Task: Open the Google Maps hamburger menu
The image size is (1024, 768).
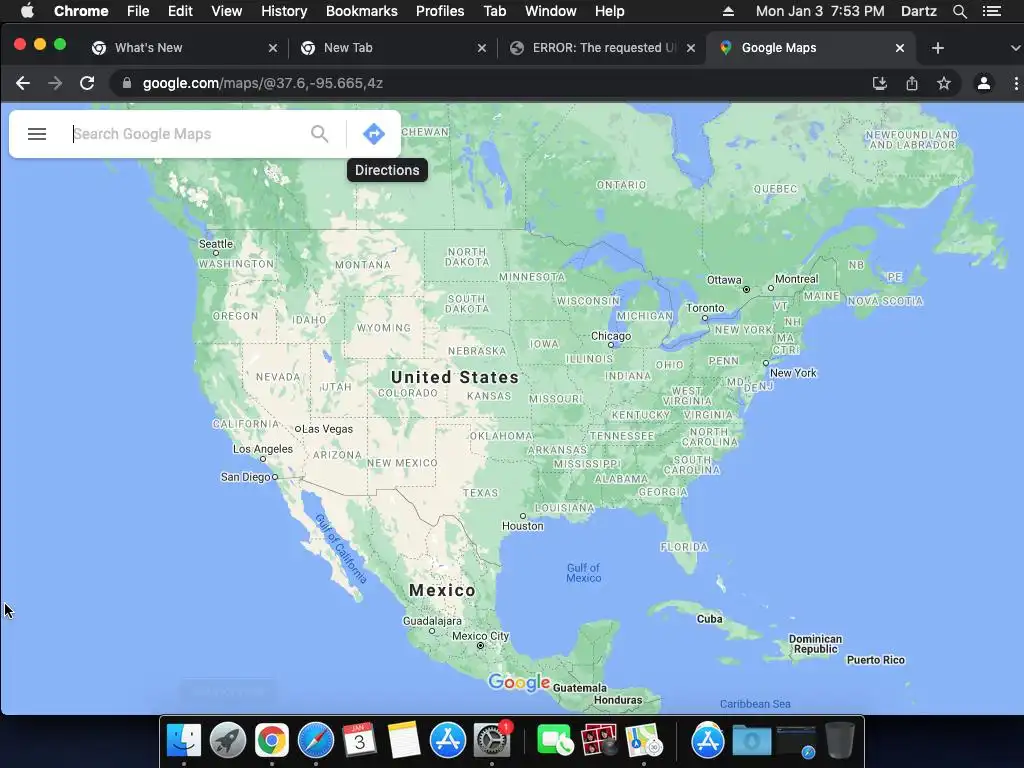Action: click(x=37, y=134)
